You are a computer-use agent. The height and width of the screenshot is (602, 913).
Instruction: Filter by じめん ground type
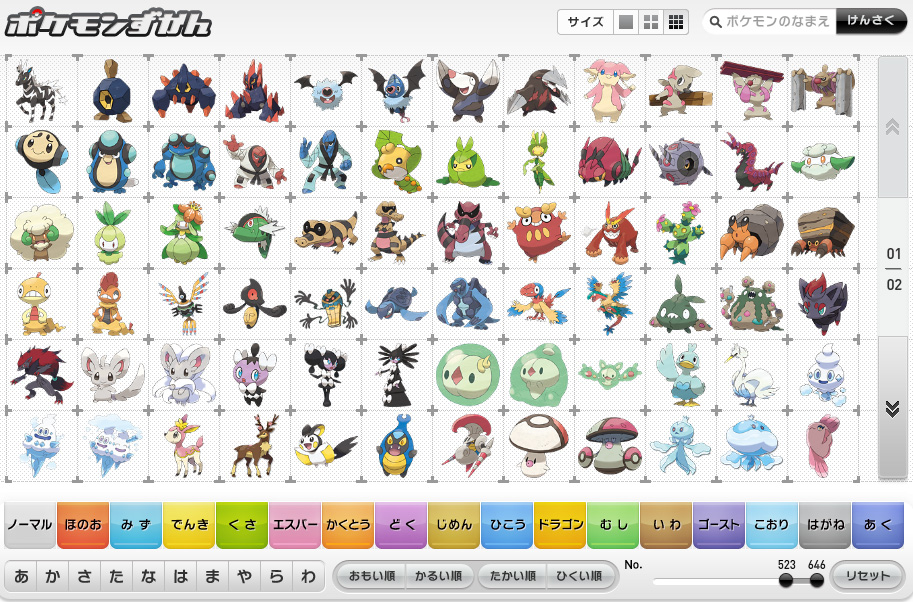pyautogui.click(x=454, y=525)
